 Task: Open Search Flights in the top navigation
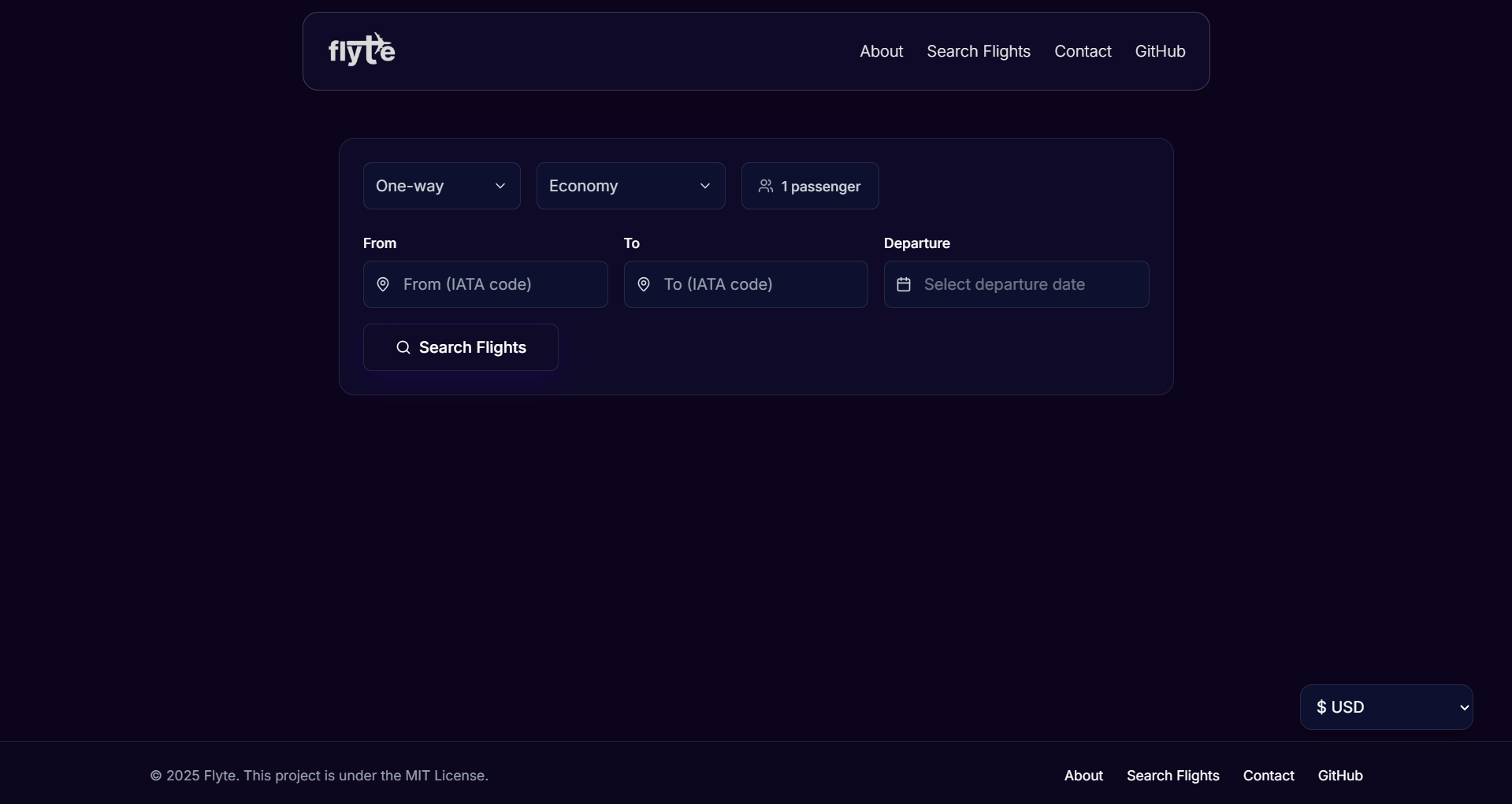coord(978,51)
